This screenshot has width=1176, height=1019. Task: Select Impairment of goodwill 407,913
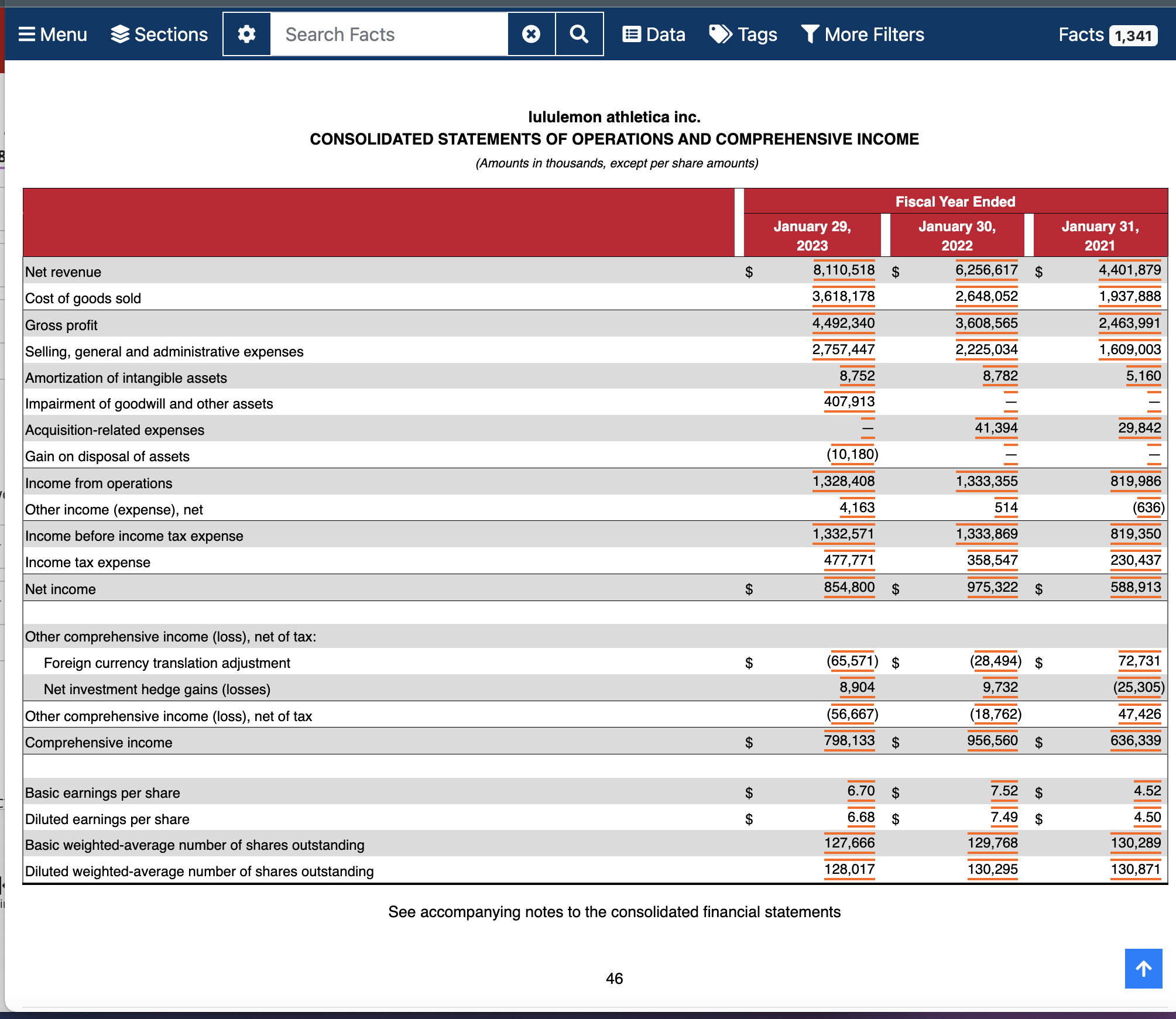(849, 402)
